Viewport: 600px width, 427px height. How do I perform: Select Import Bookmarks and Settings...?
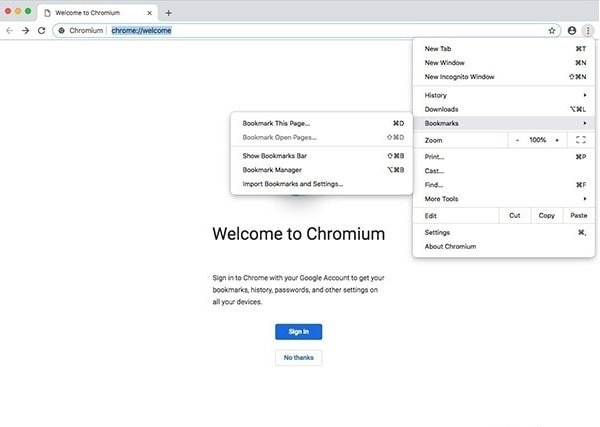(x=322, y=184)
